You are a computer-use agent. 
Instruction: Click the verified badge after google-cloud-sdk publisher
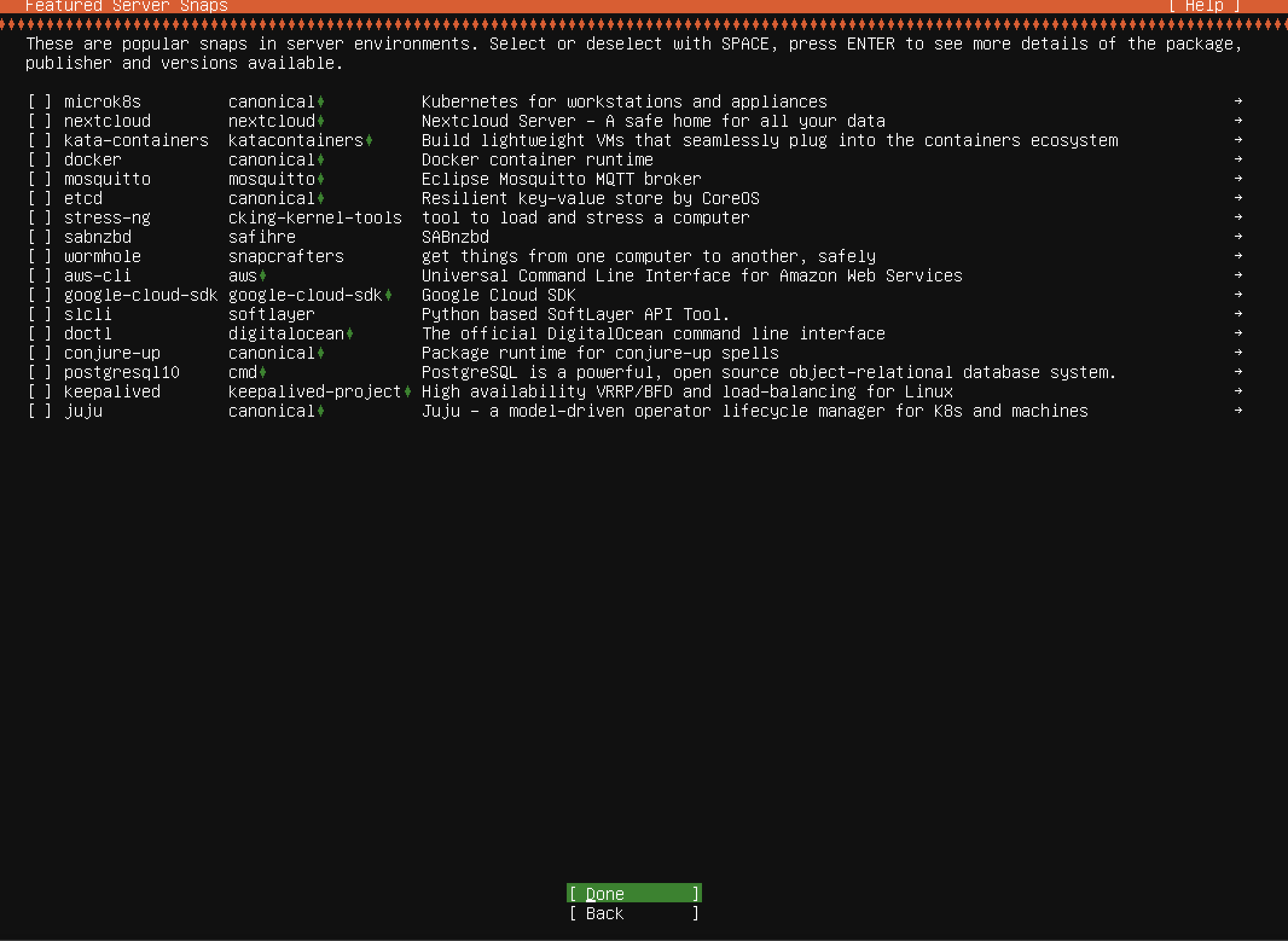[388, 295]
